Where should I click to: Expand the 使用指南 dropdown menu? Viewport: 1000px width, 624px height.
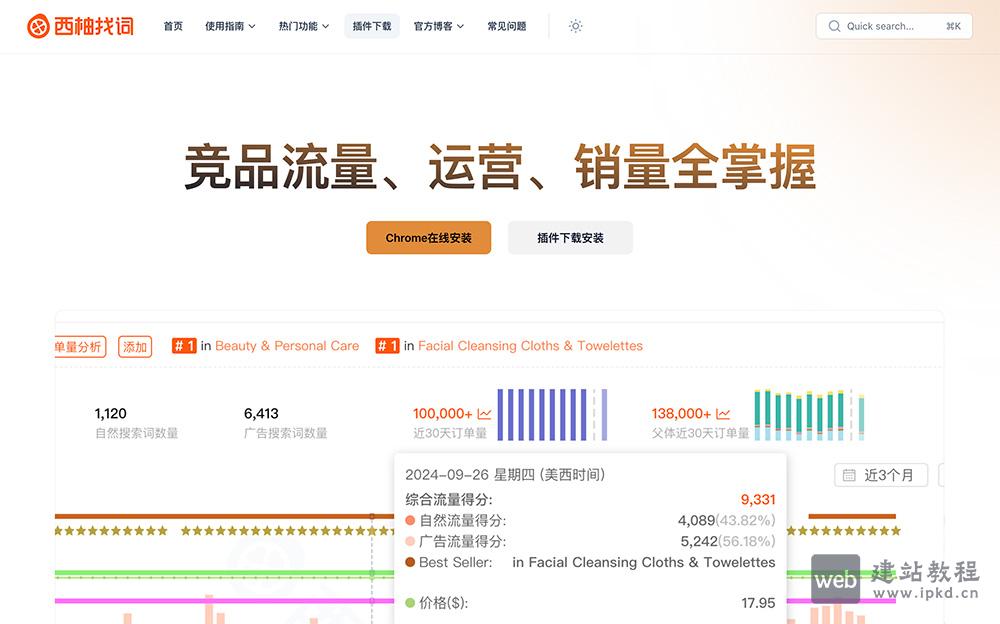[x=230, y=26]
